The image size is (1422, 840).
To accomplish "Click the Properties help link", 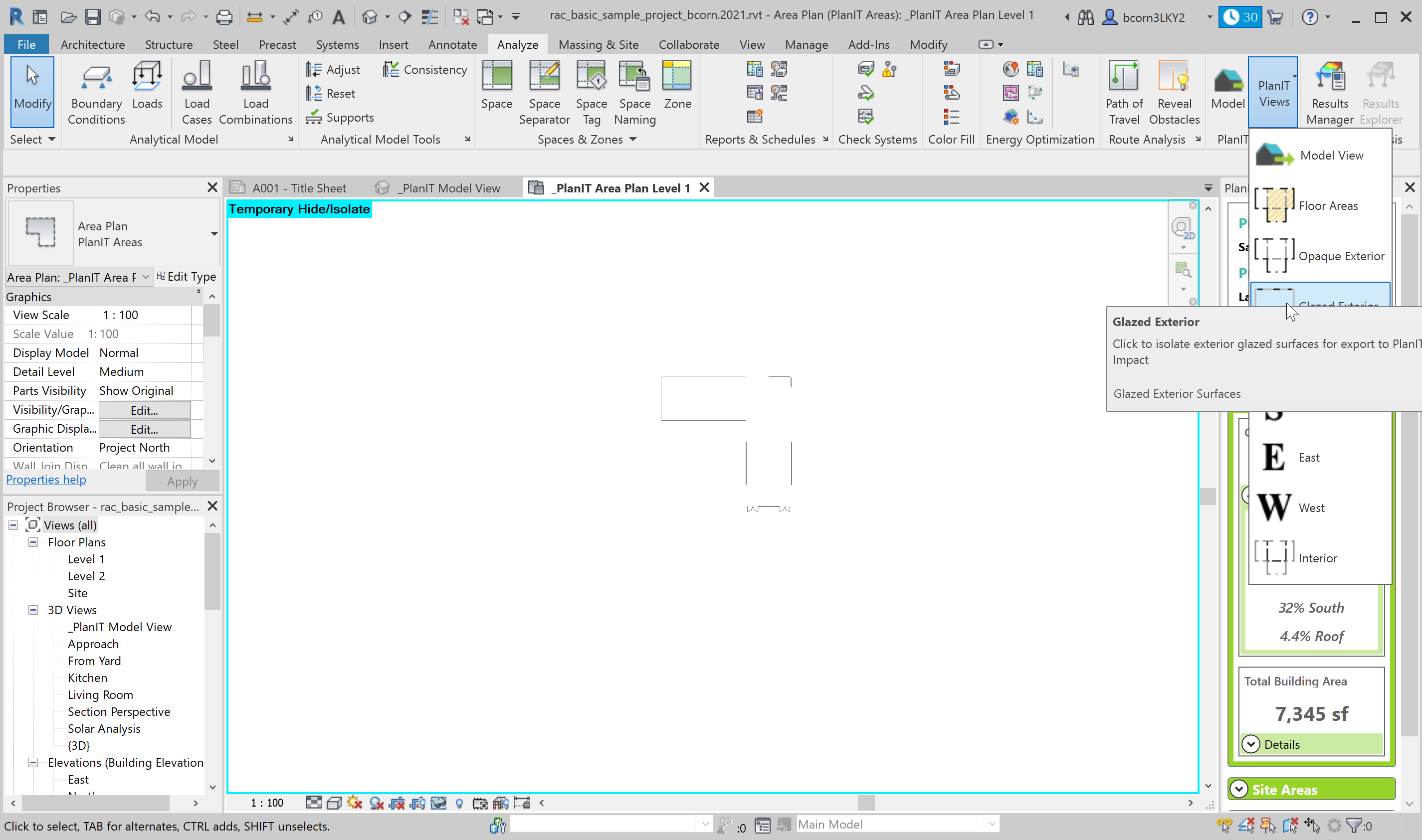I will tap(46, 480).
